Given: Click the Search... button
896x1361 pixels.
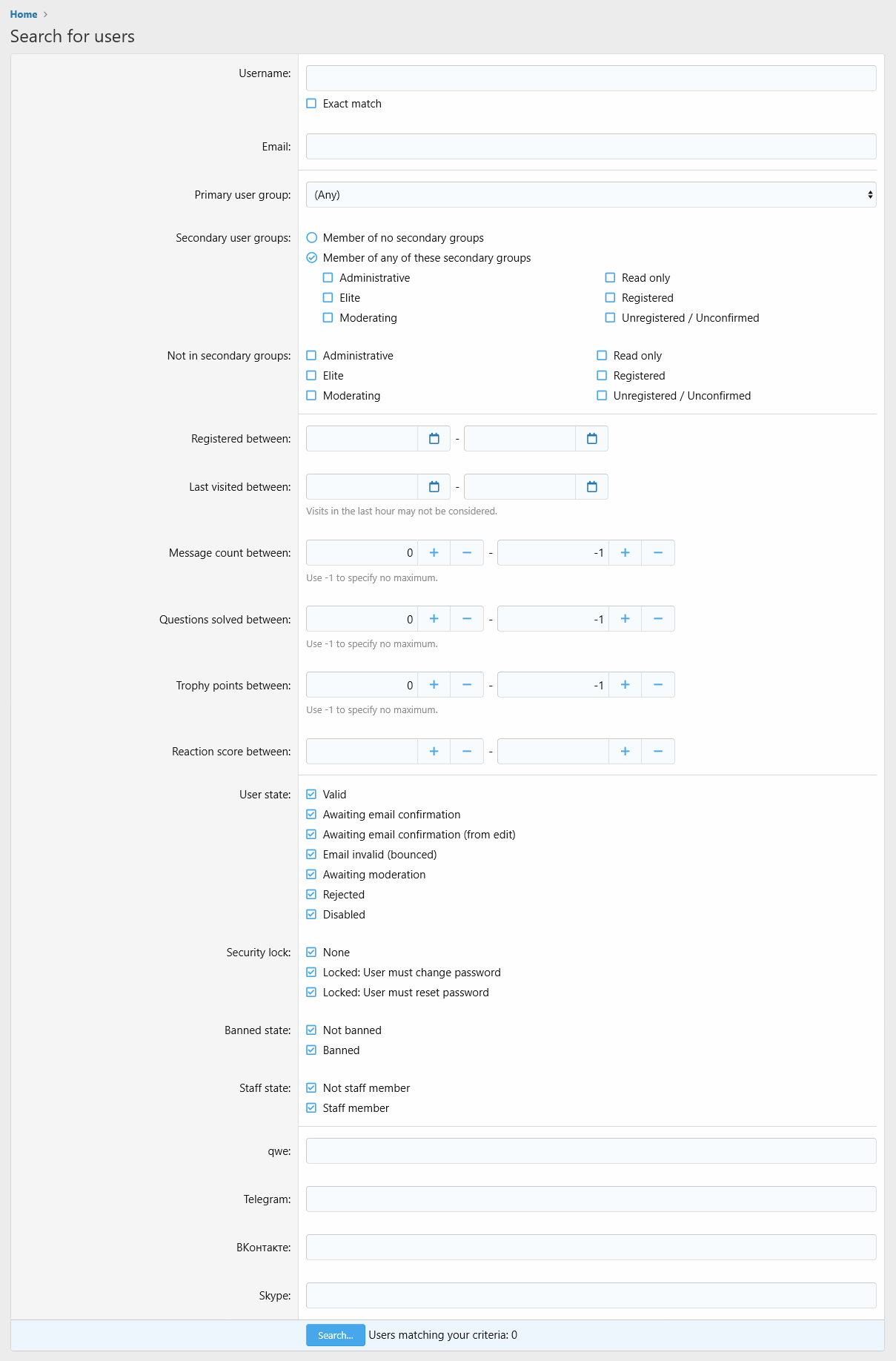Looking at the screenshot, I should 336,1335.
